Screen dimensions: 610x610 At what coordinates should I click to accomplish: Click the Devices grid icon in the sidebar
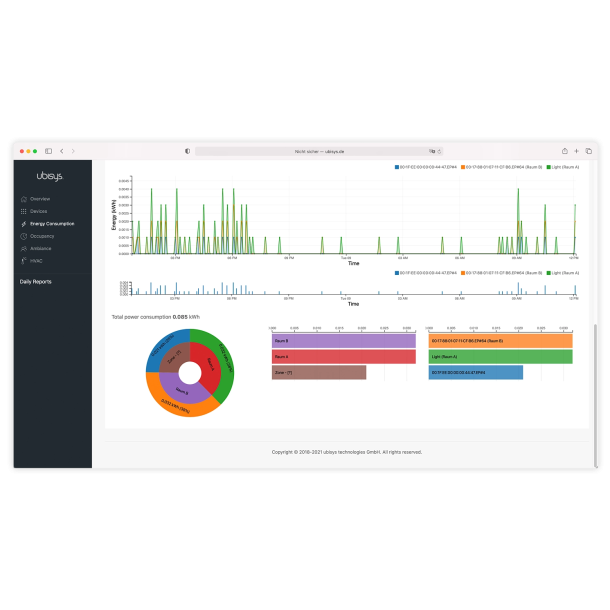(24, 211)
